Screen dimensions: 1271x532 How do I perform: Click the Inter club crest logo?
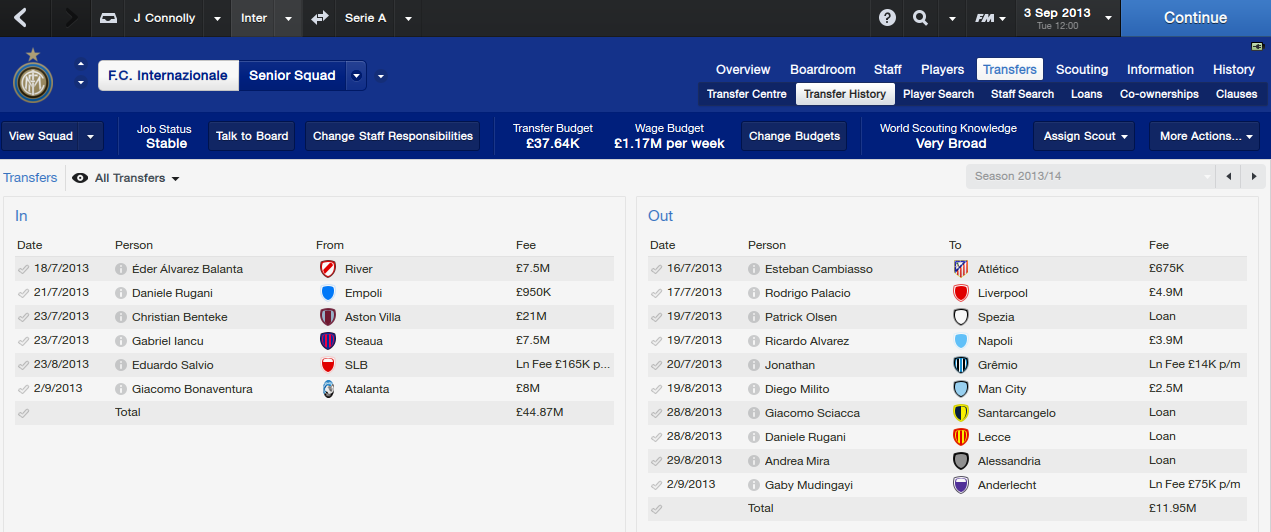[33, 76]
